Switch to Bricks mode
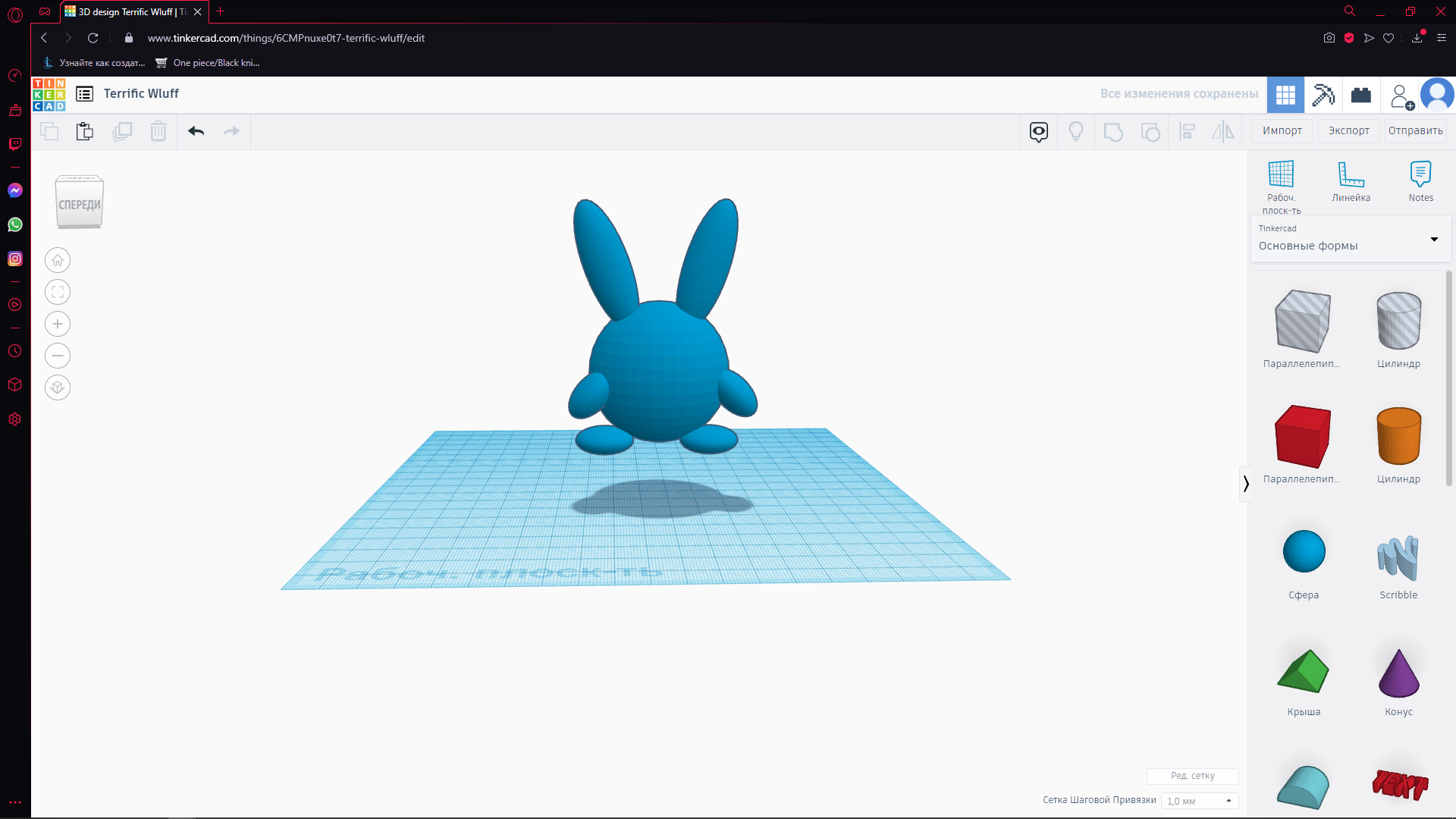This screenshot has height=819, width=1456. (1361, 95)
